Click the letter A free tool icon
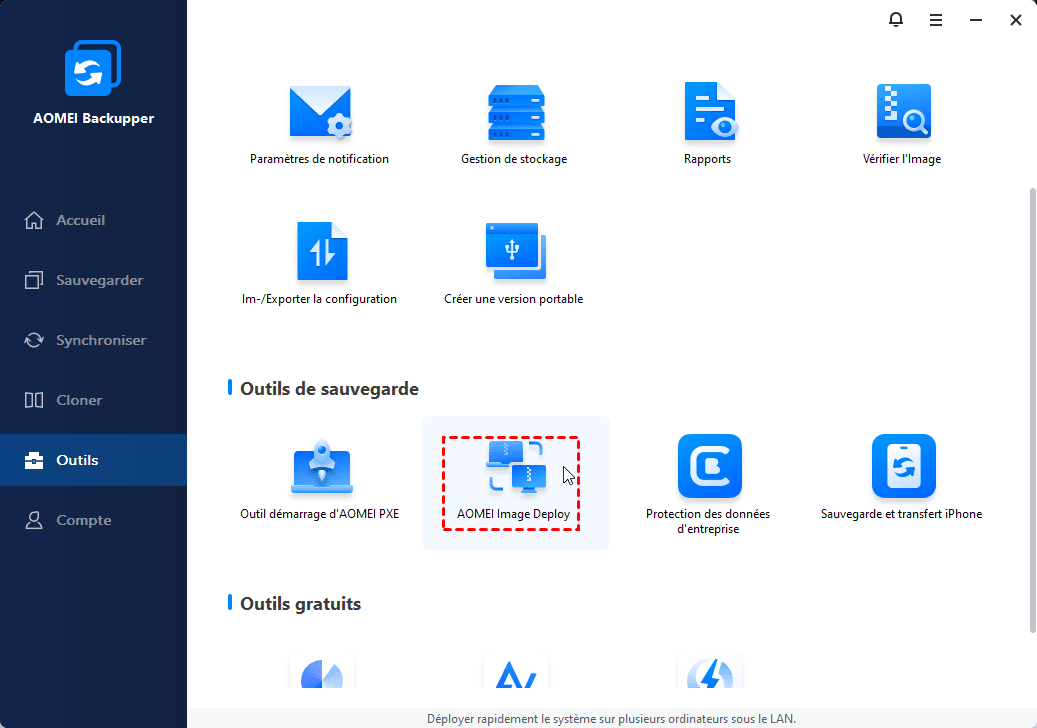 coord(516,671)
